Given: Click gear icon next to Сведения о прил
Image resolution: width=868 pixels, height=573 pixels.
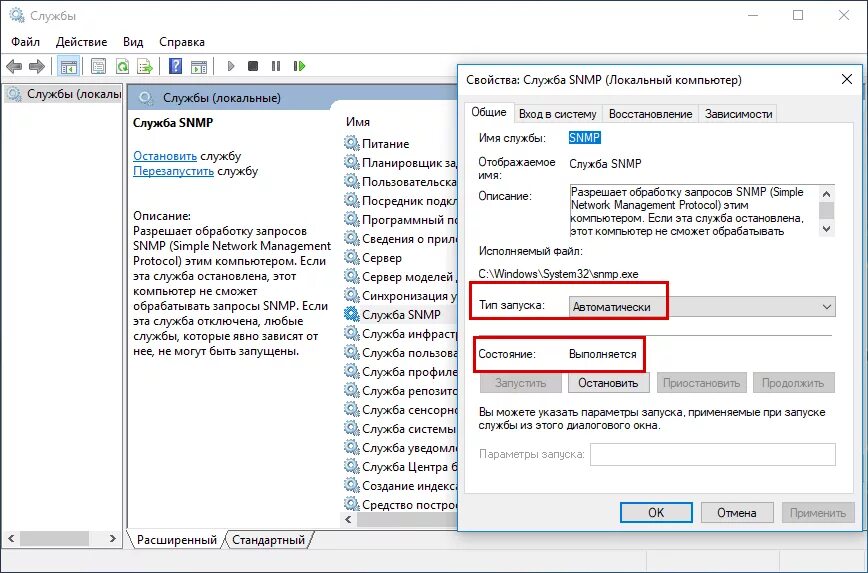Looking at the screenshot, I should pos(352,239).
